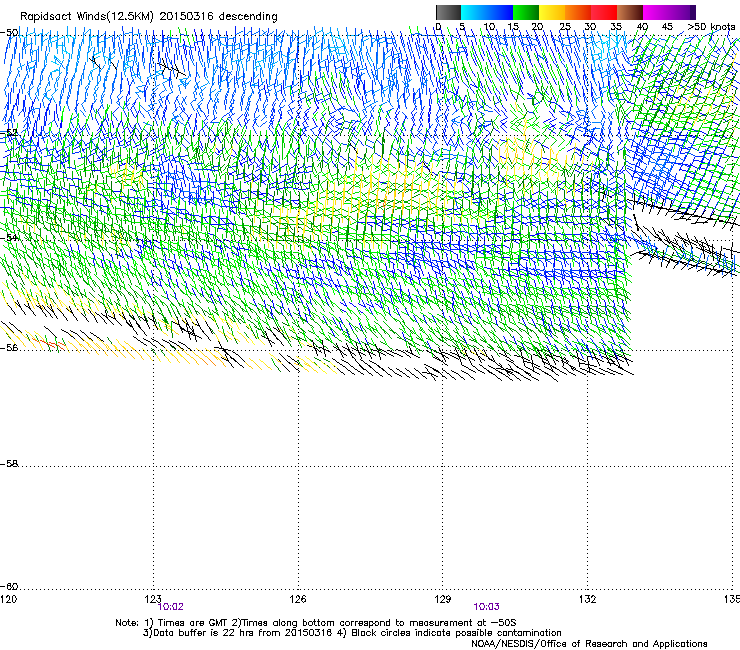Click the '0' legend scale label
Viewport: 740px width, 650px height.
(x=438, y=27)
